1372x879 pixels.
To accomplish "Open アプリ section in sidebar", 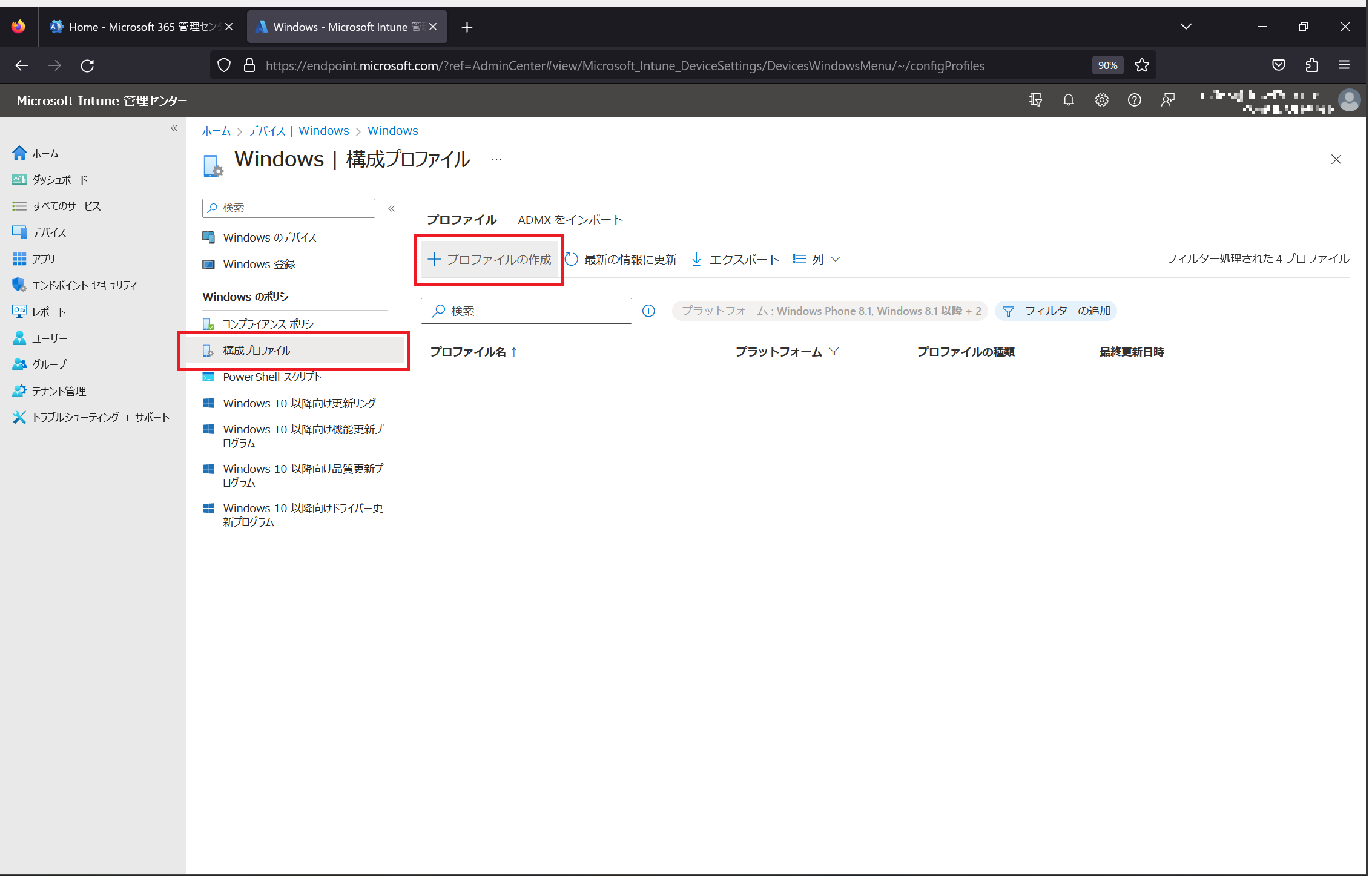I will click(x=35, y=259).
